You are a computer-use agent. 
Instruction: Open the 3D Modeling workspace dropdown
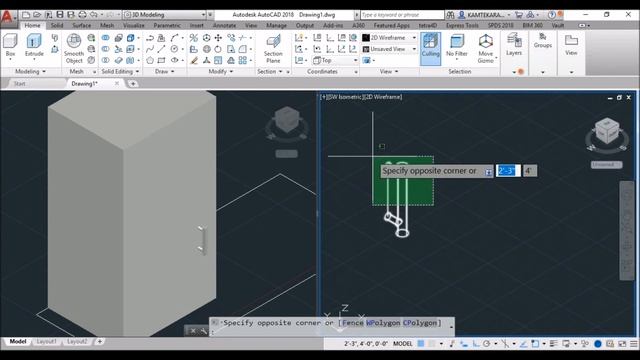pyautogui.click(x=164, y=15)
